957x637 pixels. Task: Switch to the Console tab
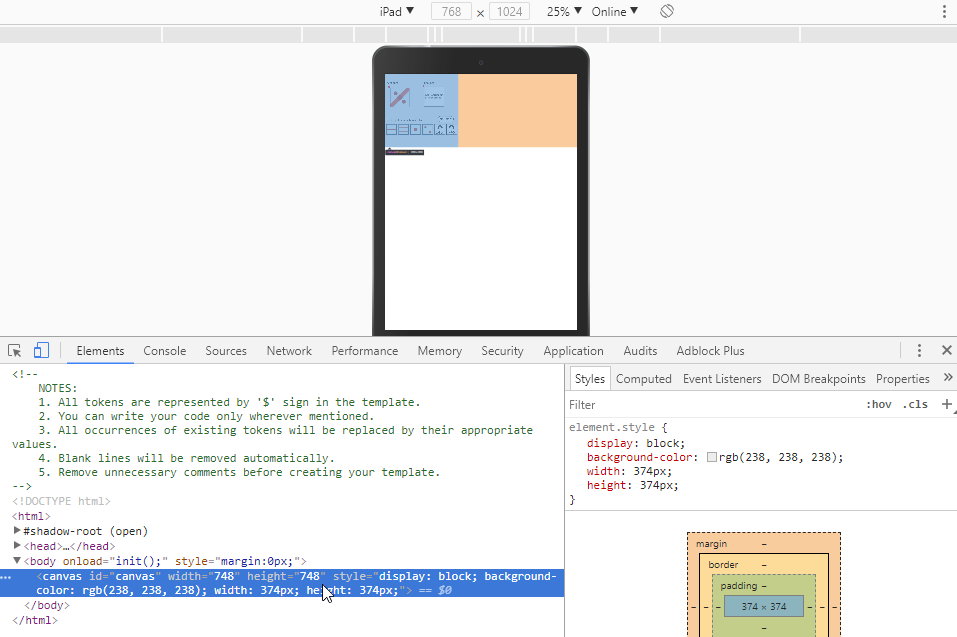[164, 351]
